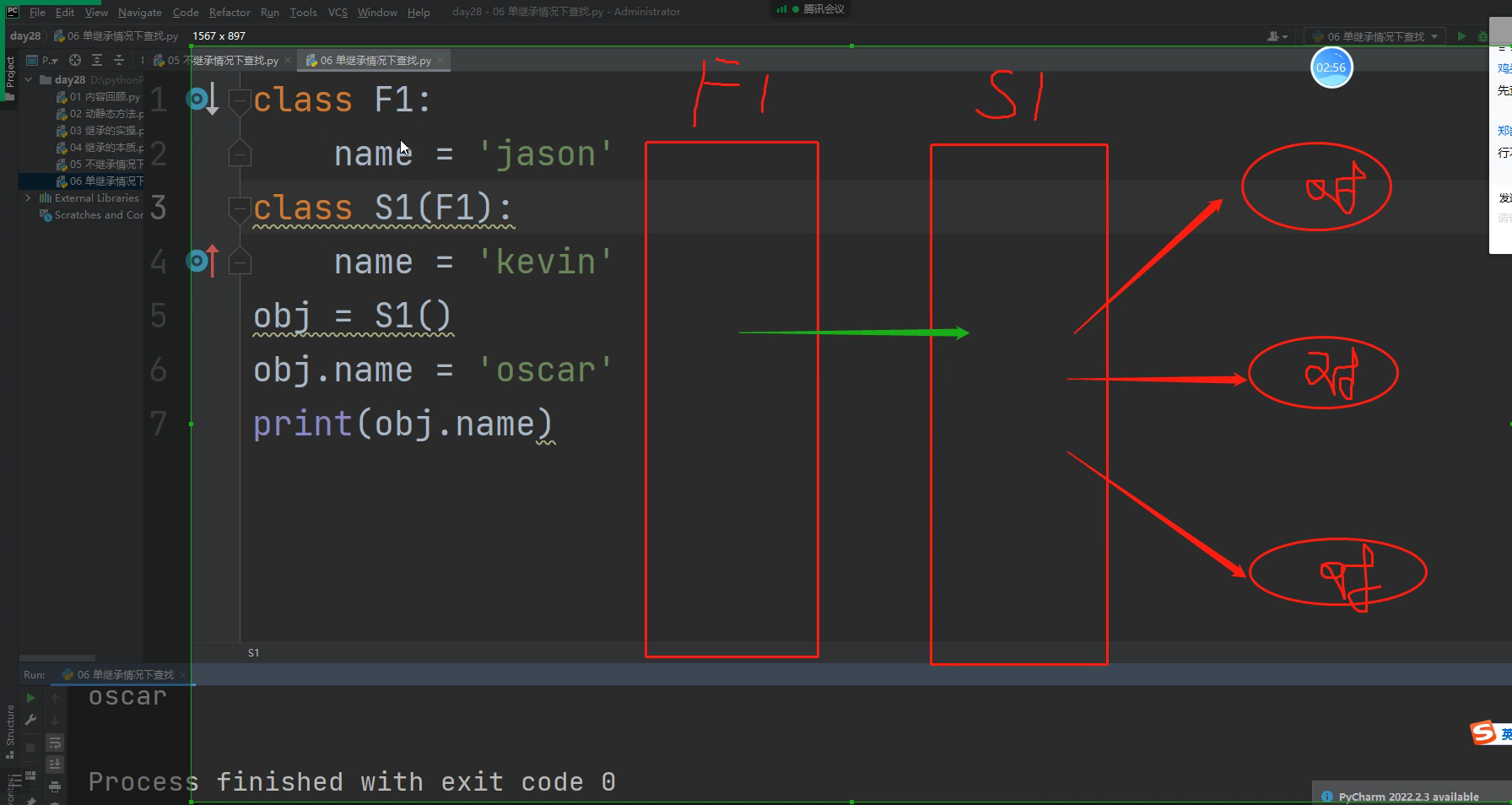Toggle the Structure tool window side tab
Viewport: 1512px width, 805px height.
(10, 731)
